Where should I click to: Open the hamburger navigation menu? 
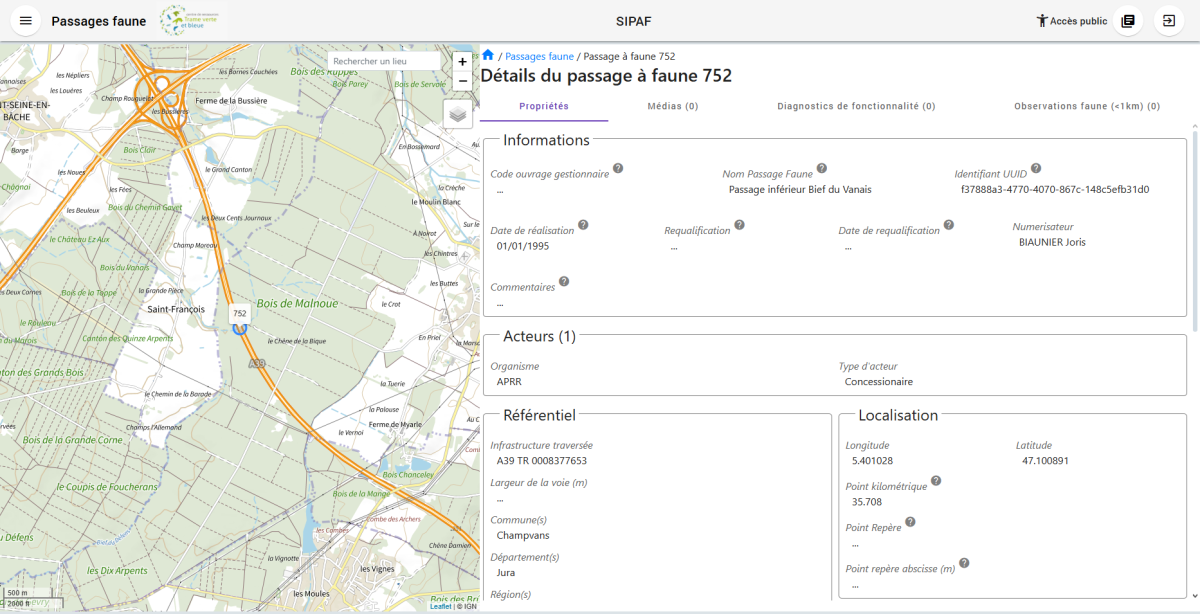click(26, 21)
